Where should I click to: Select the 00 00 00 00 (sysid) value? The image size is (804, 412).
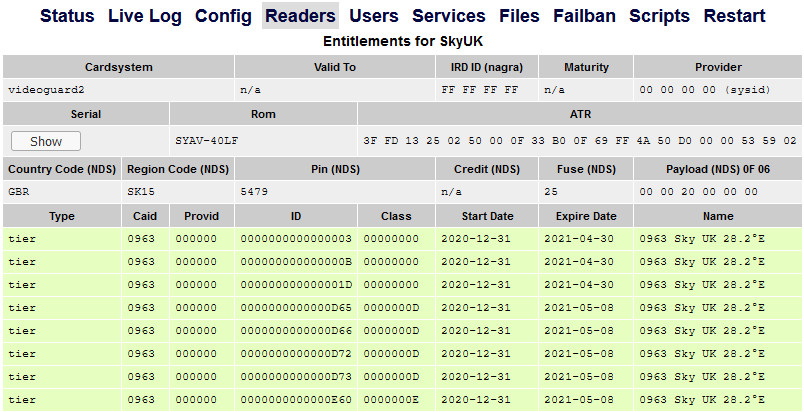705,90
